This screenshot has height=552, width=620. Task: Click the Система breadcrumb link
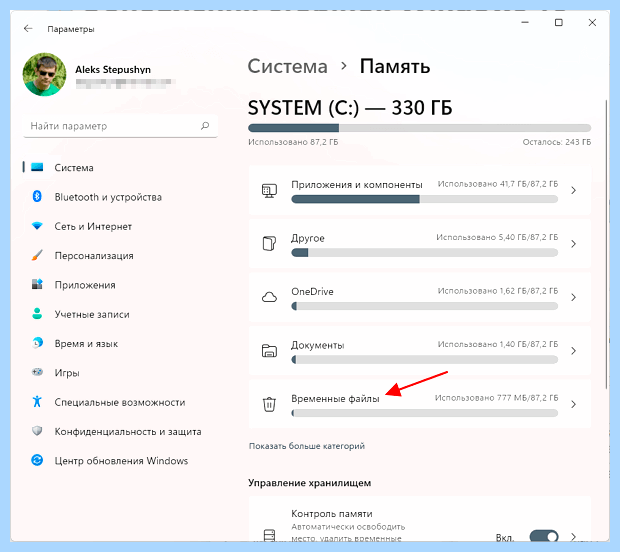click(287, 66)
